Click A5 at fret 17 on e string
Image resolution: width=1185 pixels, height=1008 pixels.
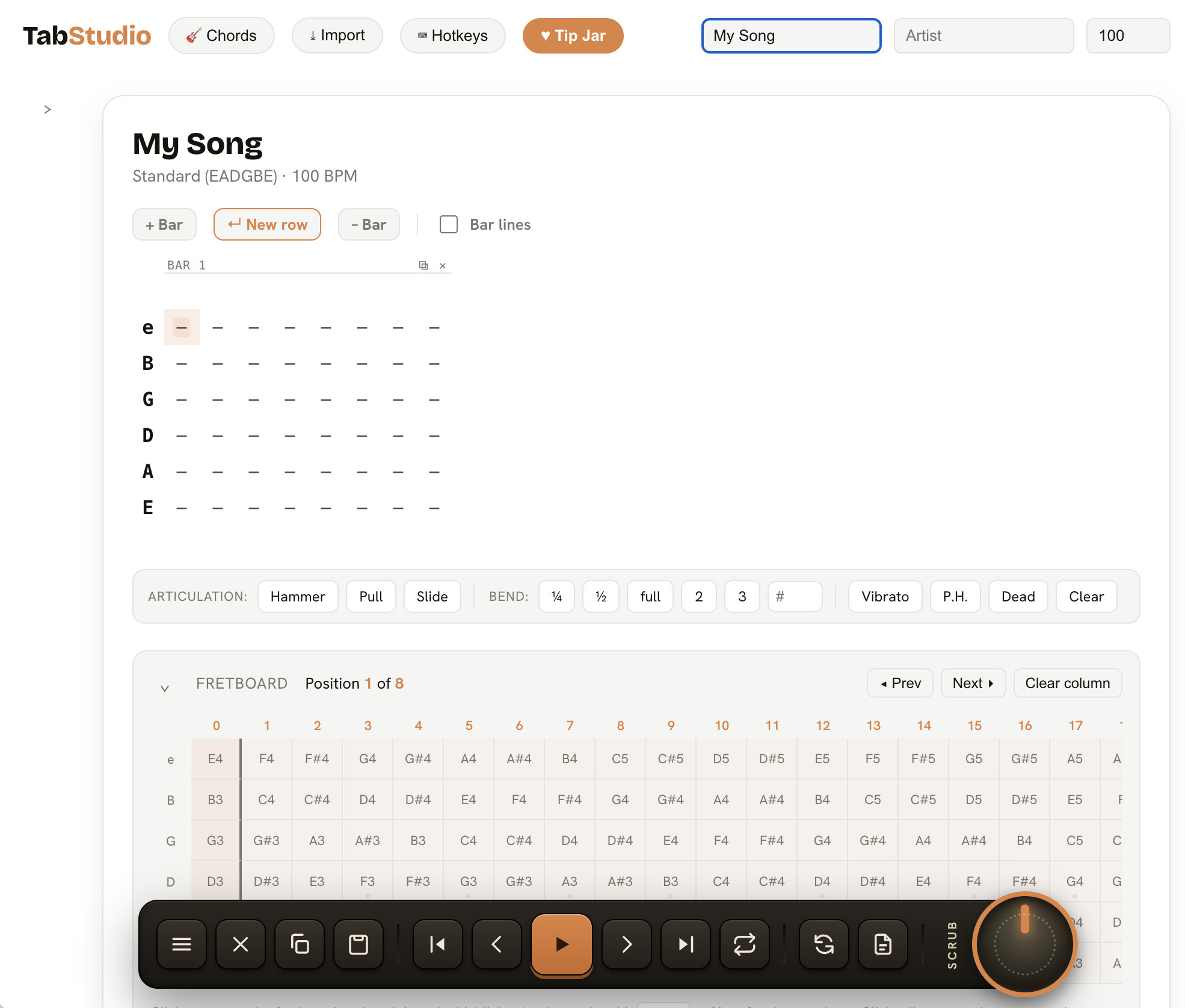1075,758
